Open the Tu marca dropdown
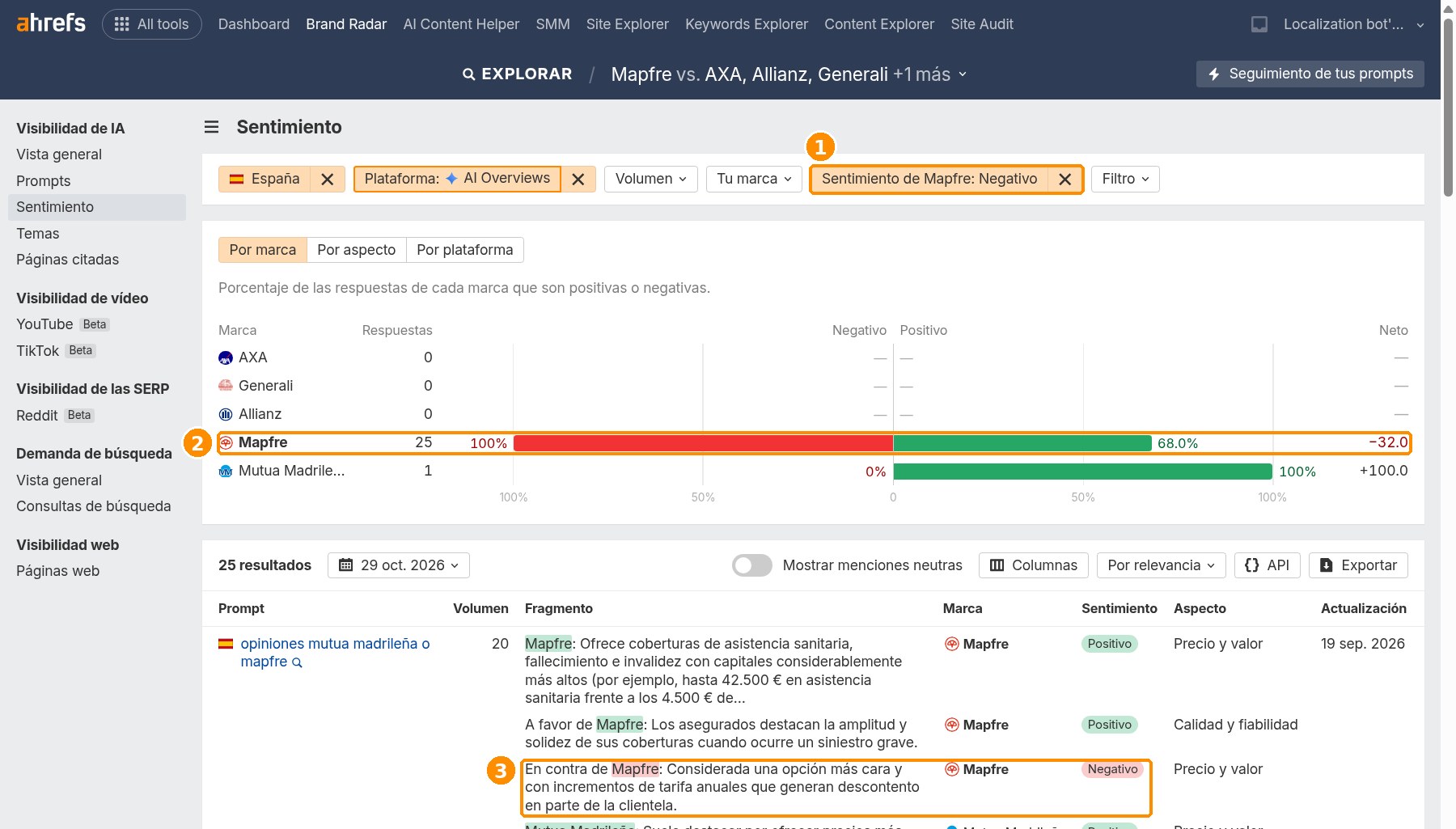The height and width of the screenshot is (829, 1456). point(754,179)
